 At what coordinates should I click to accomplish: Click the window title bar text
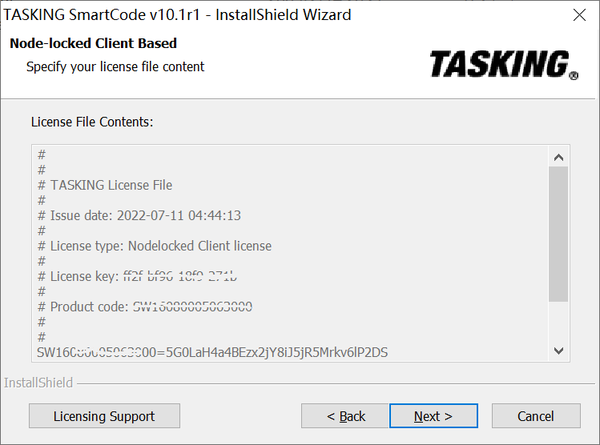tap(179, 16)
